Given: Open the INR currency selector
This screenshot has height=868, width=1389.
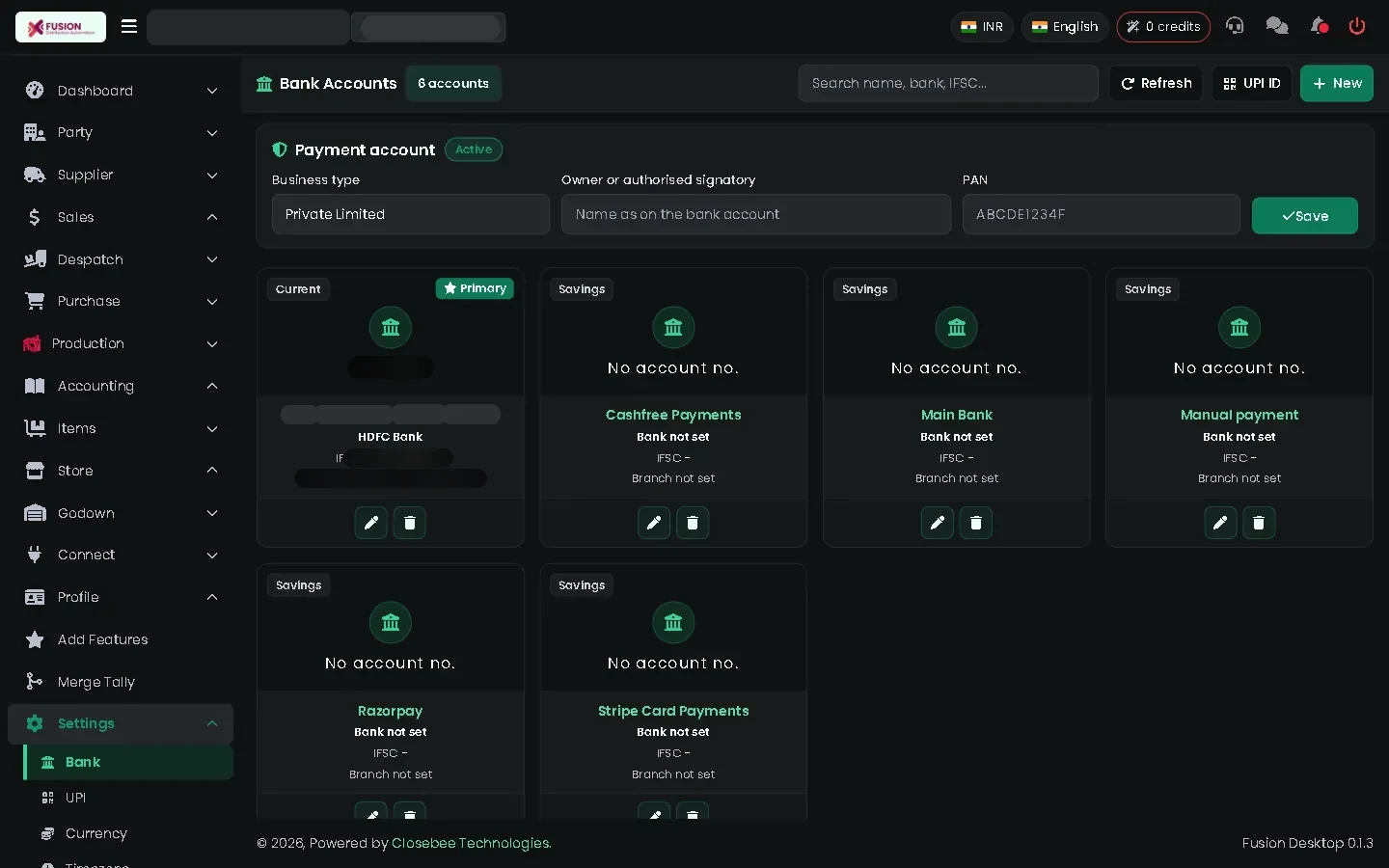Looking at the screenshot, I should tap(982, 27).
